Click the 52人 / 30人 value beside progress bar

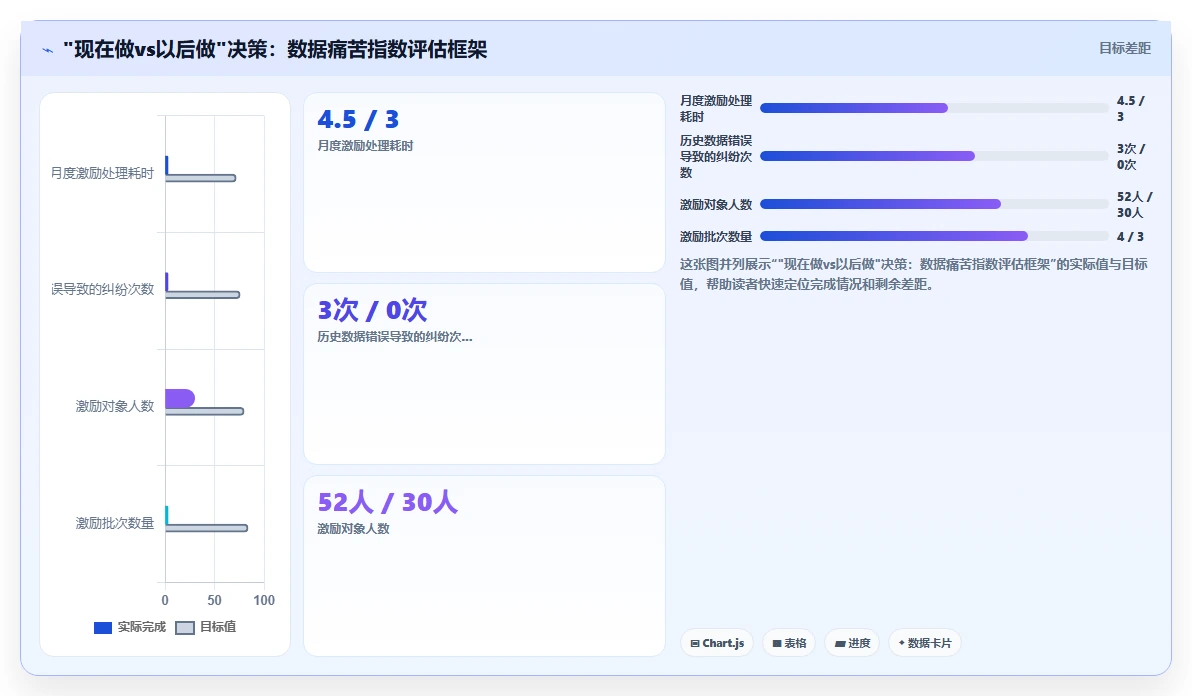coord(1134,204)
